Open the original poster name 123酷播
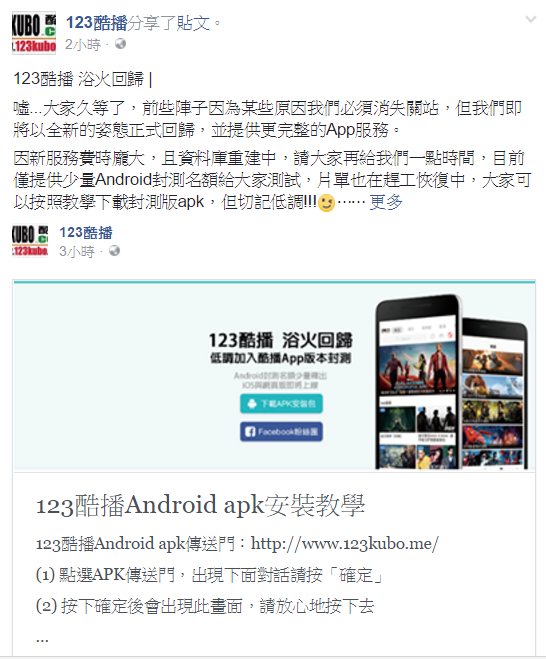 click(x=86, y=232)
